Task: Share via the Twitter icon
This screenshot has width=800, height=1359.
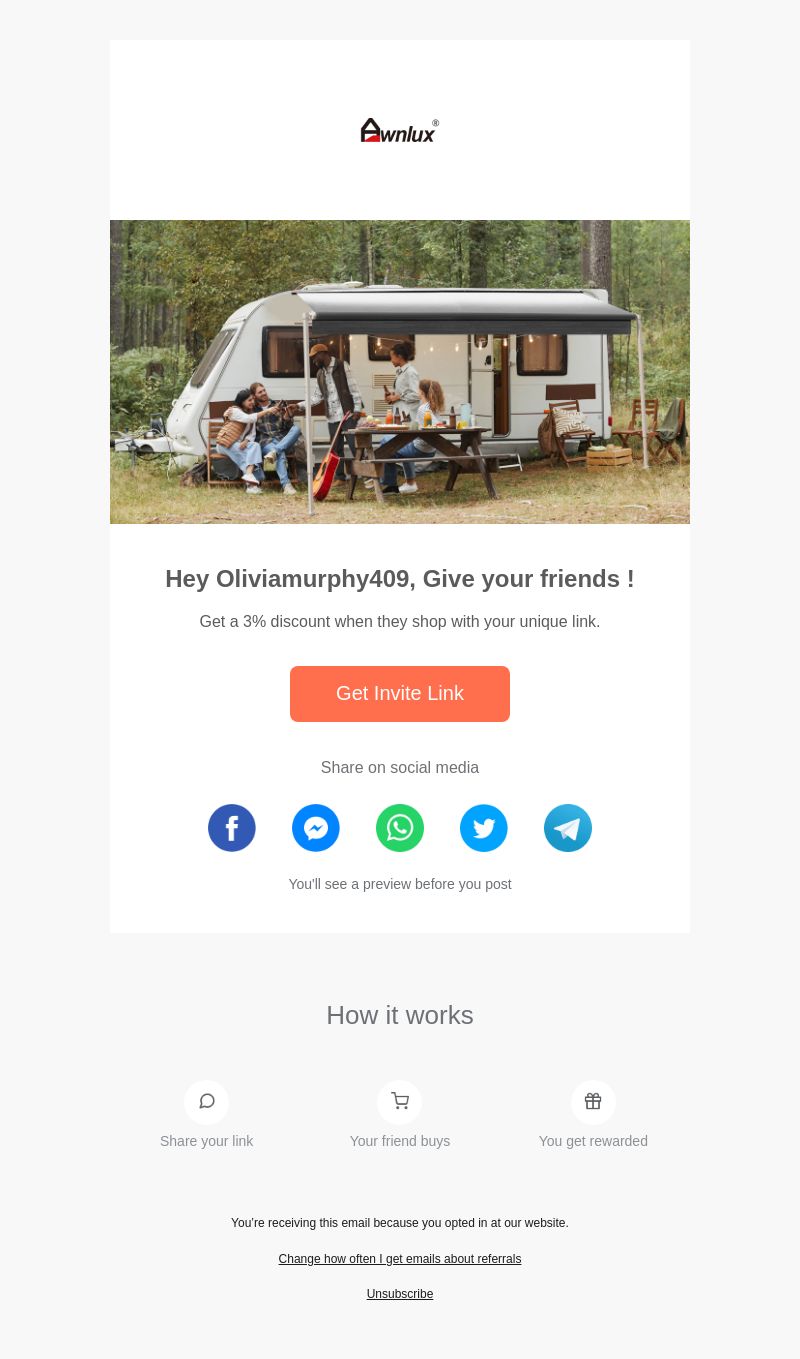Action: 484,828
